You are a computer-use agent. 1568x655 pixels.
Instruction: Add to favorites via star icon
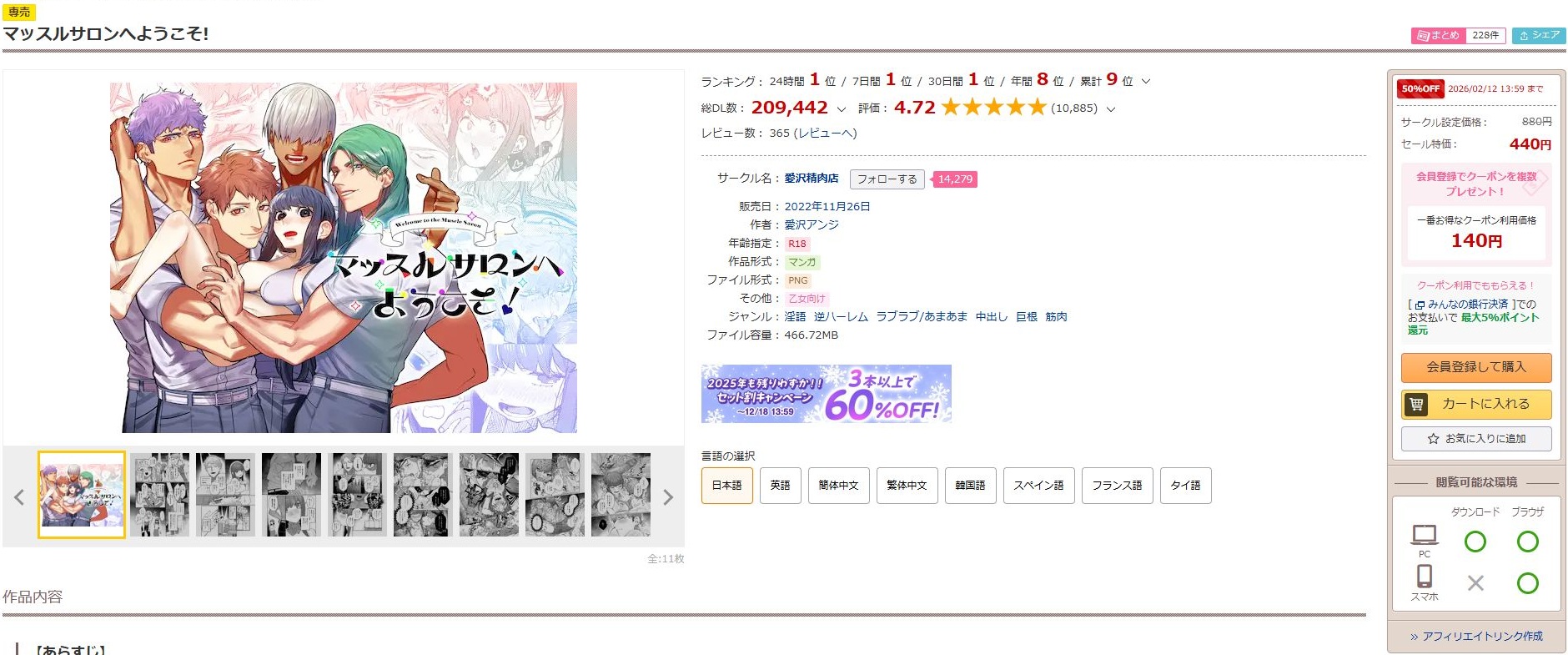(x=1433, y=439)
